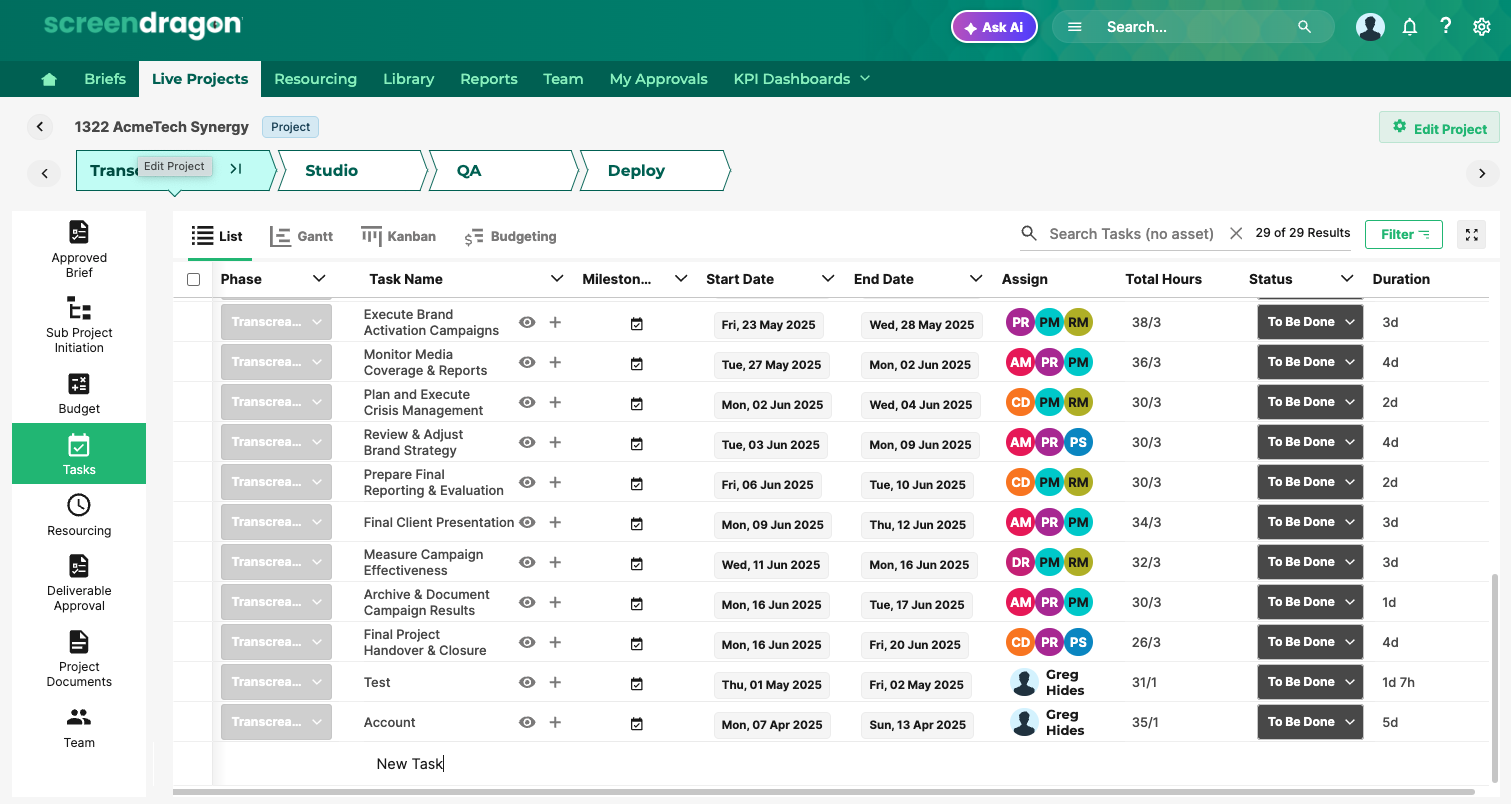Toggle eye icon for Account task

tap(527, 722)
